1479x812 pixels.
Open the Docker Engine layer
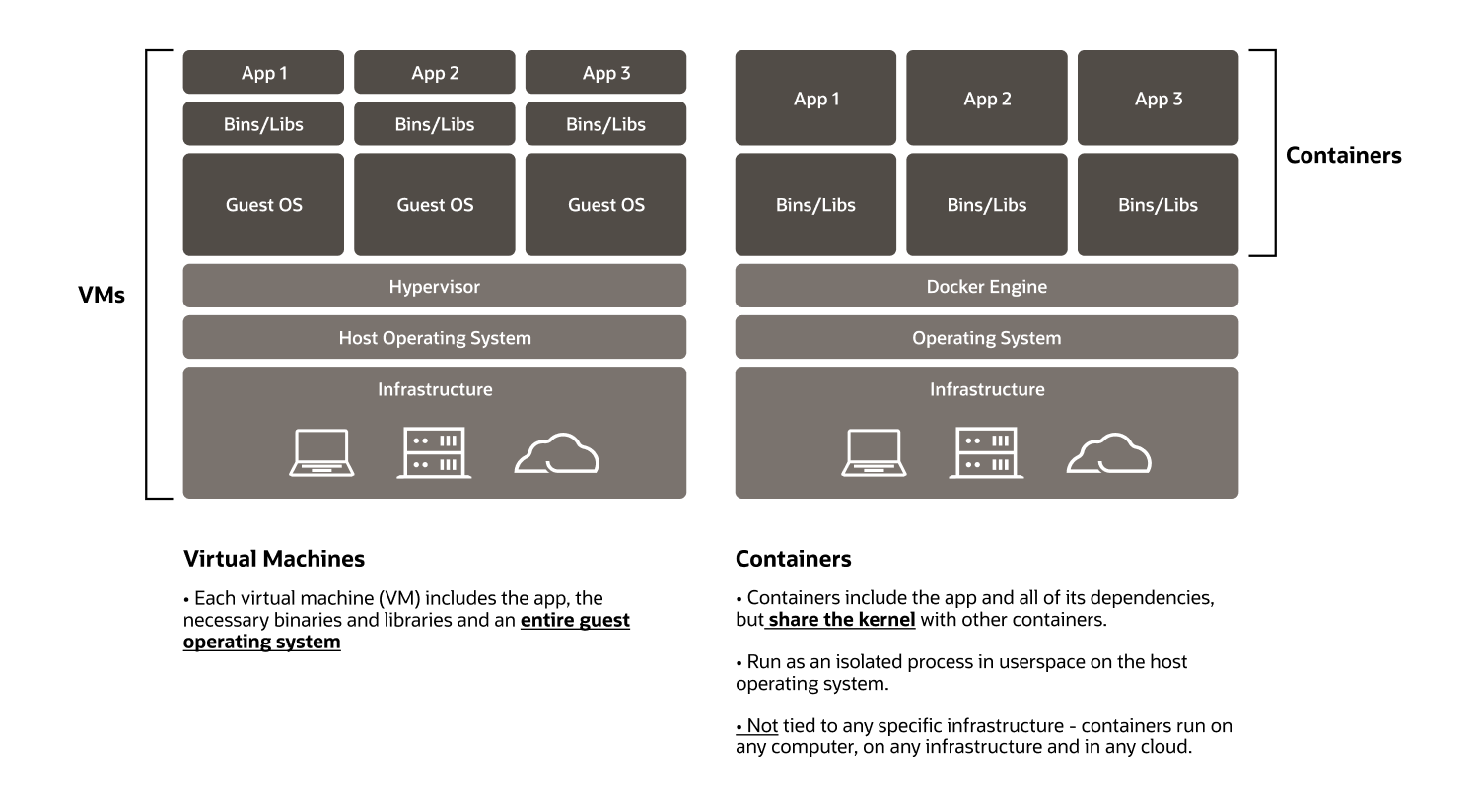click(986, 286)
